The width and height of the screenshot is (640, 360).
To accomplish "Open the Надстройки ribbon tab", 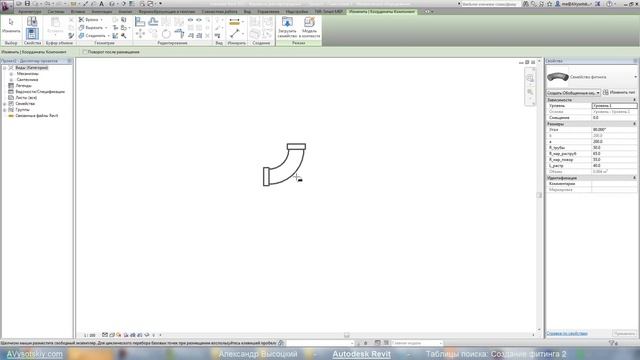I will pos(297,12).
